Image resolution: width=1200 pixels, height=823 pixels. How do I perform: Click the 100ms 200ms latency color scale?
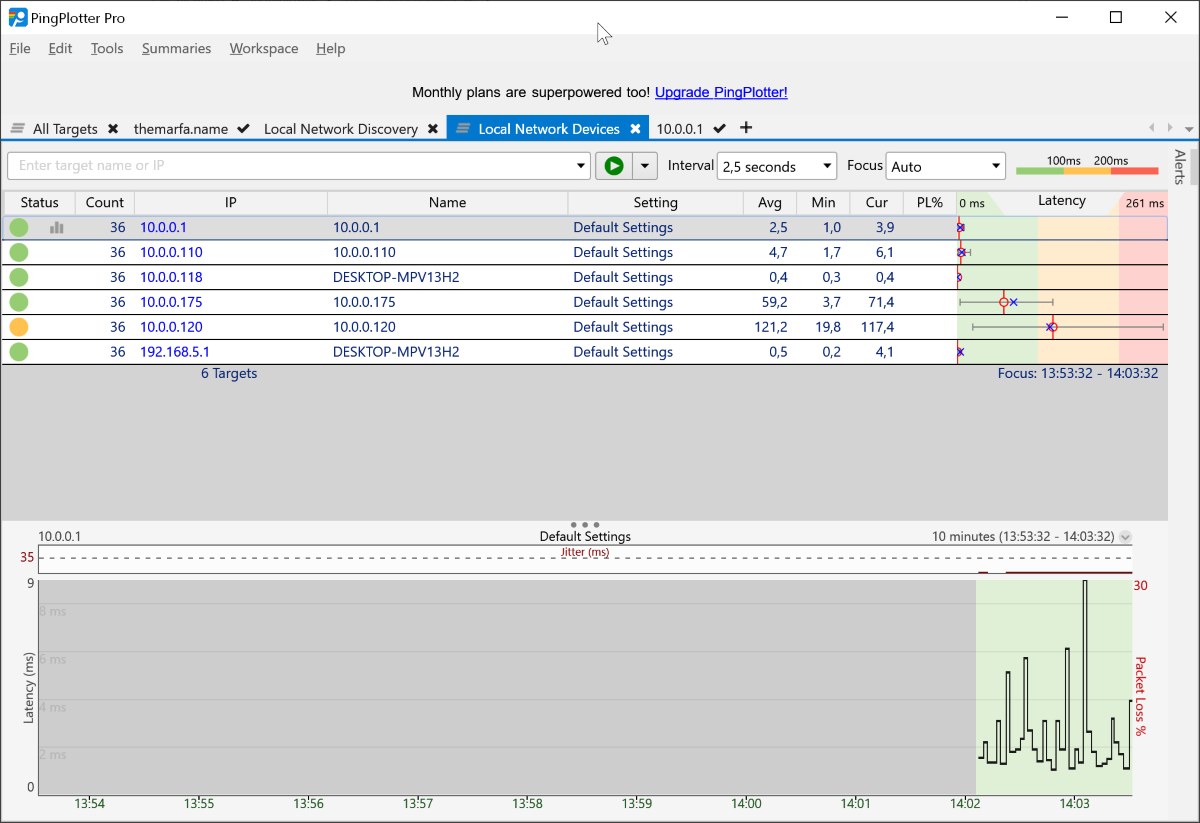(x=1087, y=166)
